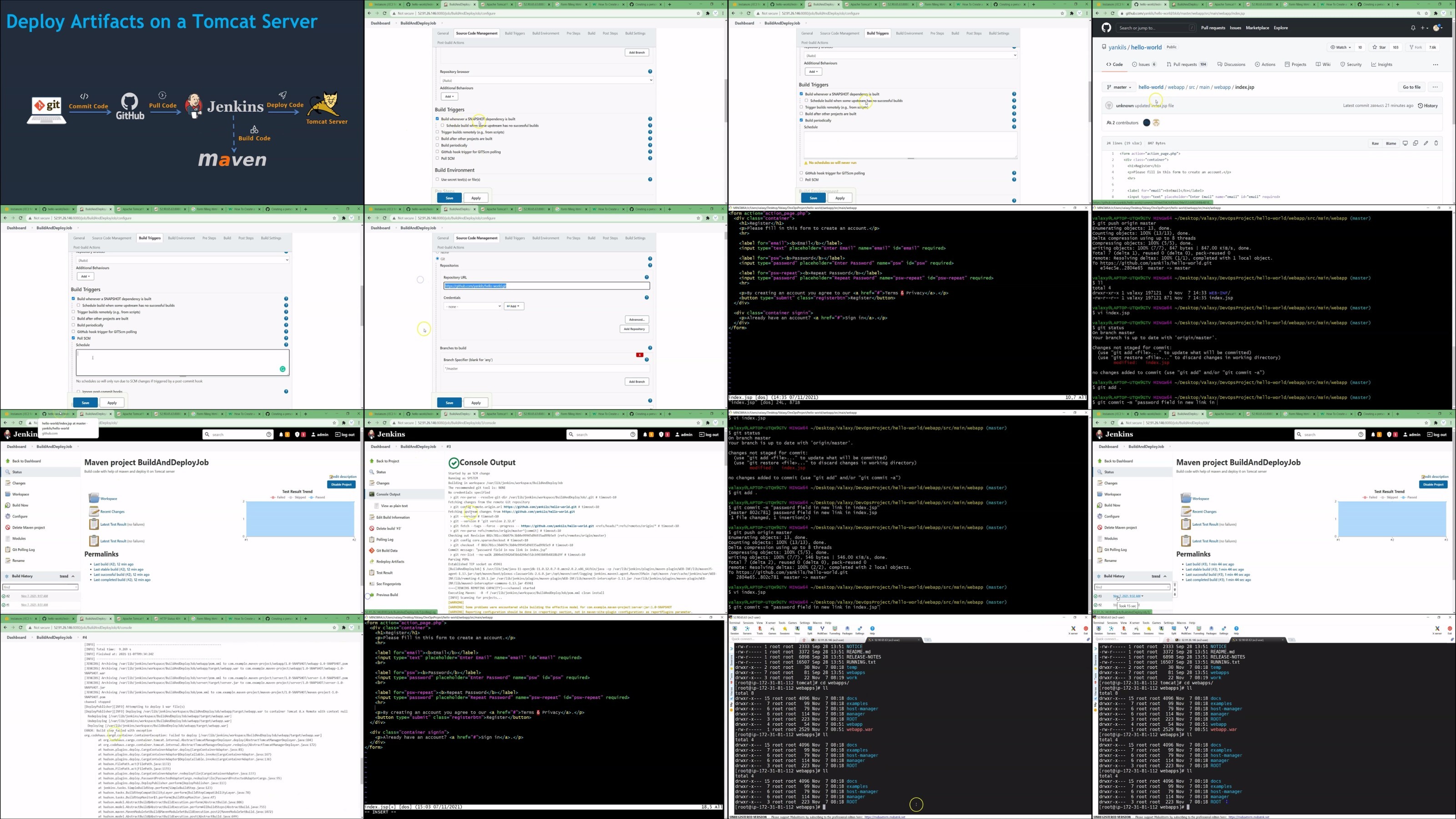Select the Git radio button
The height and width of the screenshot is (819, 1456).
click(437, 259)
